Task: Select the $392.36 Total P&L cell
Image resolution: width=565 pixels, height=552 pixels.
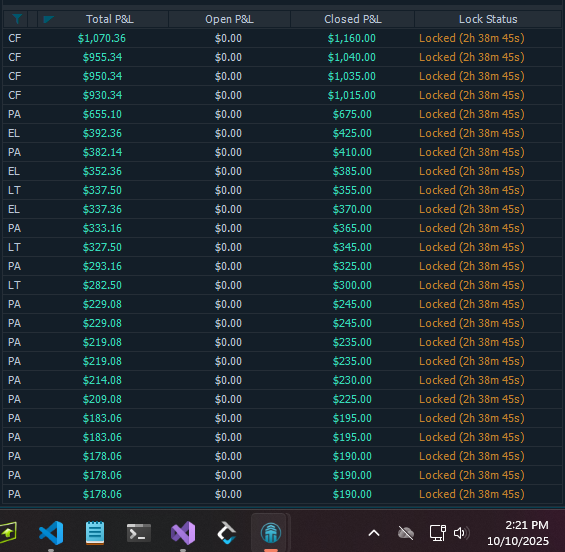Action: (102, 133)
